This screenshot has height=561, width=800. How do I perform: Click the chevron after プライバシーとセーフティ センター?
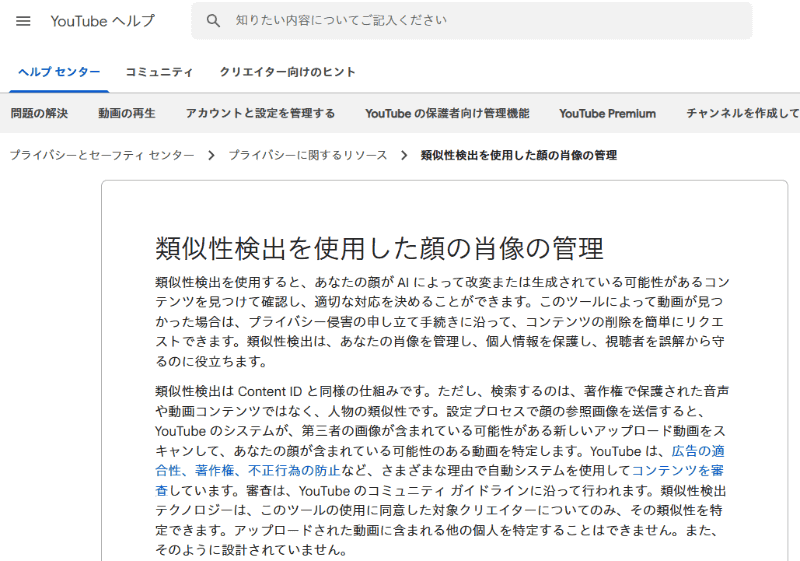coord(211,155)
